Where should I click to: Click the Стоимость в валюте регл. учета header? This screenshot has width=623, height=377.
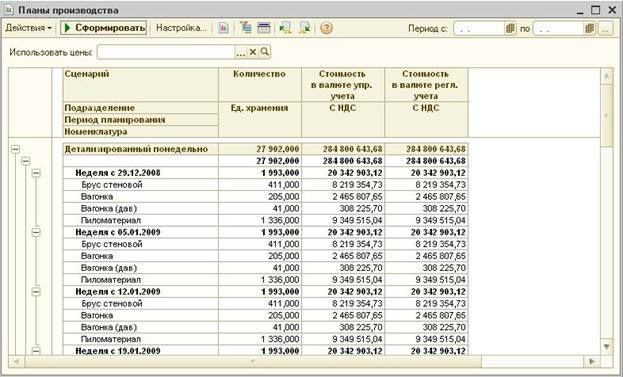[426, 85]
